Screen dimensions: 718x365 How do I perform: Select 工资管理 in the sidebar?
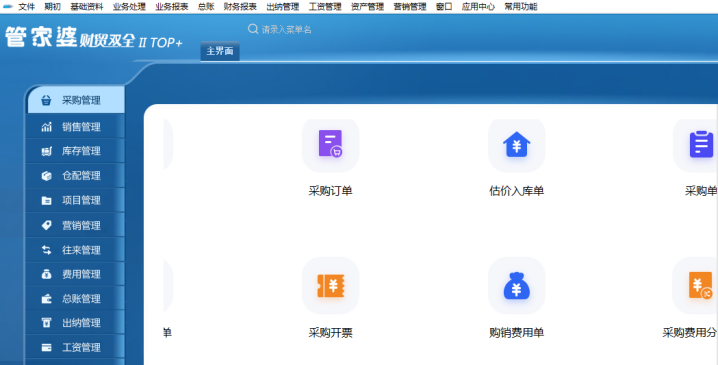coord(76,348)
